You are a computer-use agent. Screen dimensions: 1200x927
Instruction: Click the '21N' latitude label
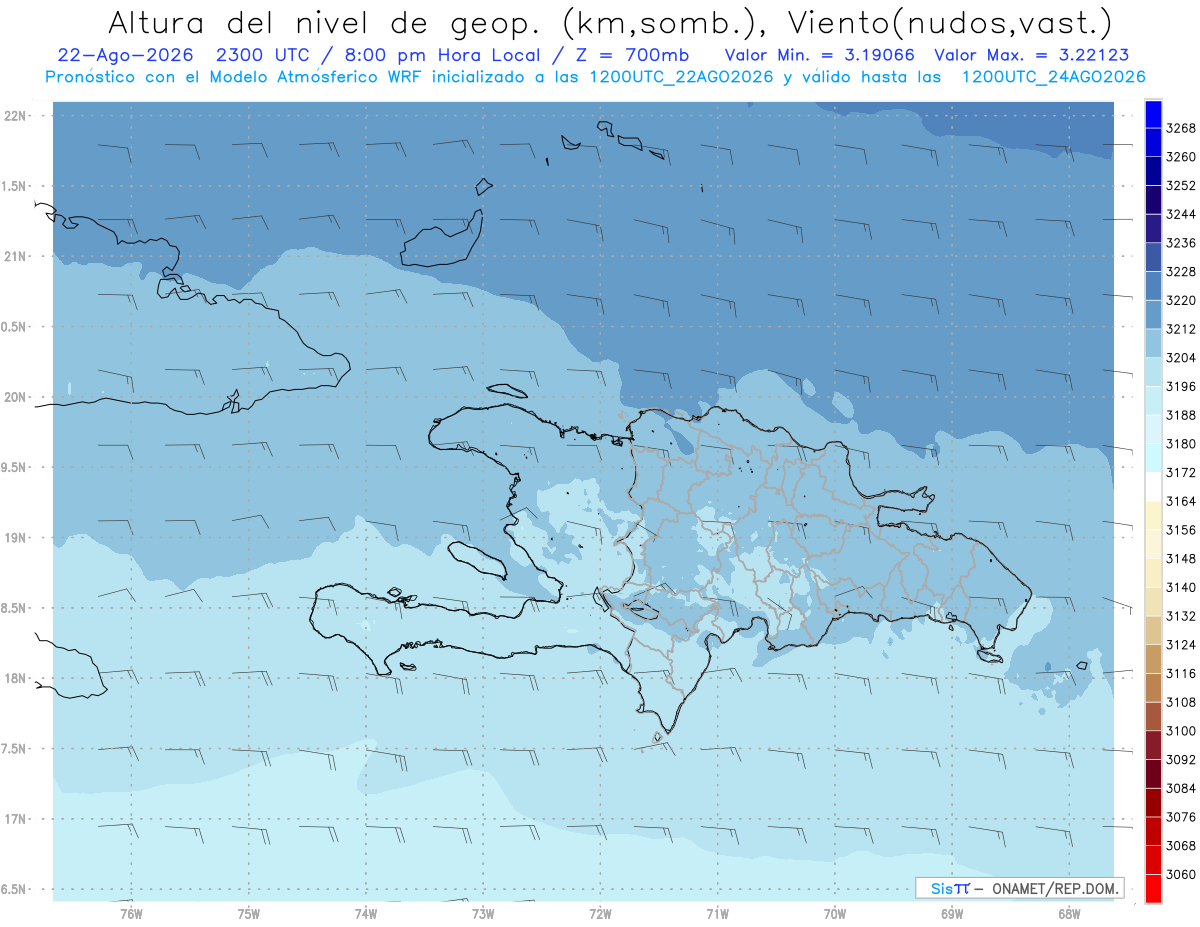point(15,256)
